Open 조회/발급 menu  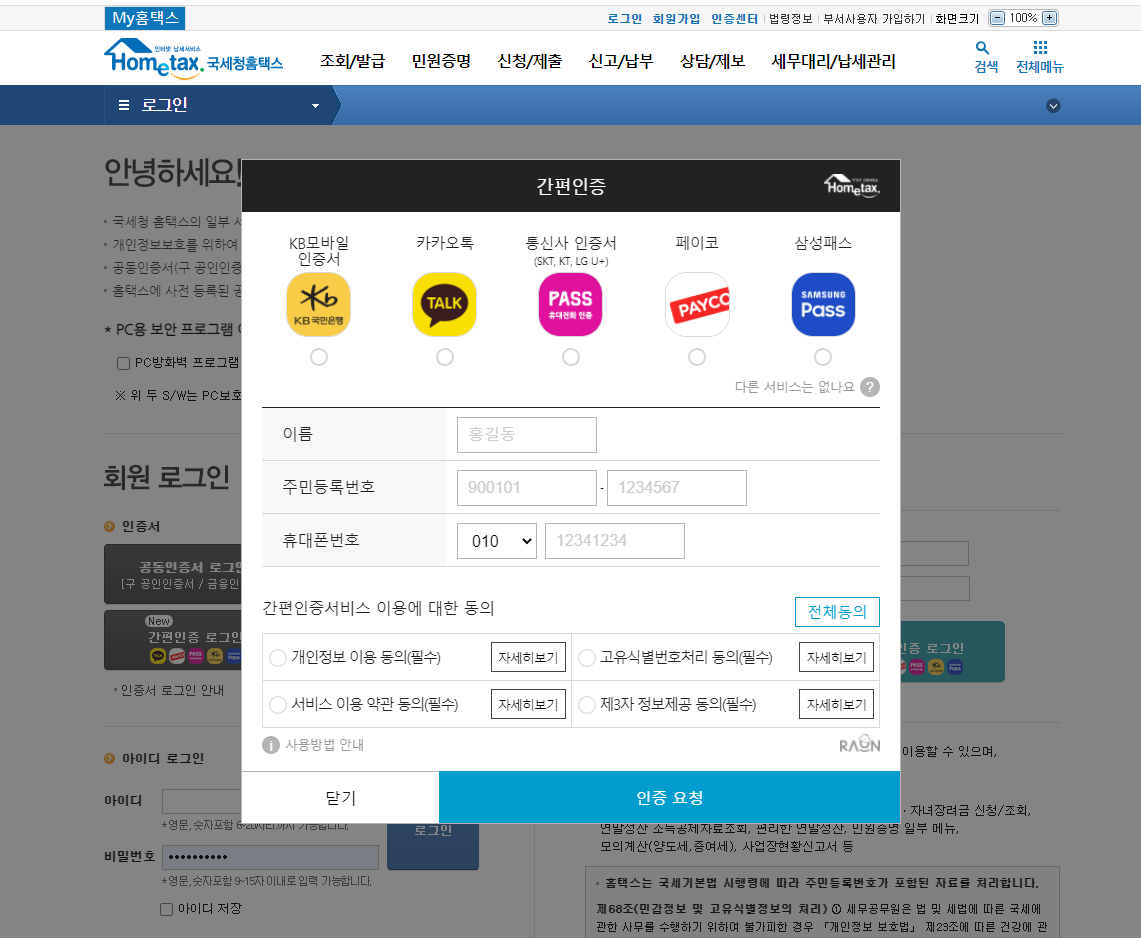coord(352,61)
